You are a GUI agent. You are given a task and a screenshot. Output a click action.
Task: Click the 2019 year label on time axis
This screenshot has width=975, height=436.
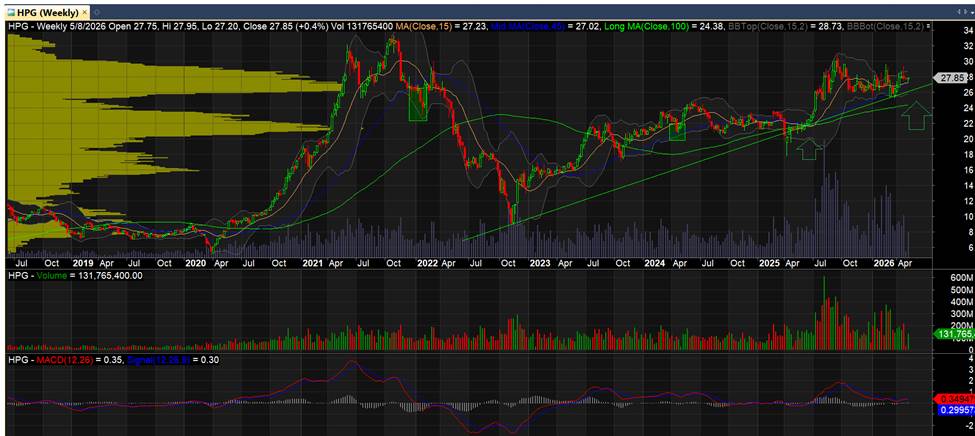(83, 263)
